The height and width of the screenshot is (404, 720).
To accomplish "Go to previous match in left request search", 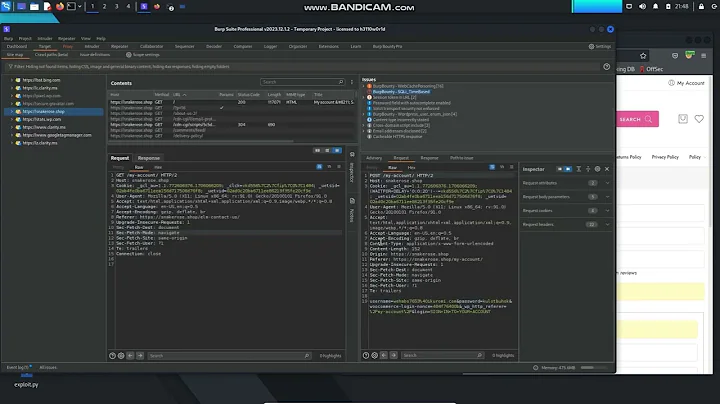I will pyautogui.click(x=130, y=356).
